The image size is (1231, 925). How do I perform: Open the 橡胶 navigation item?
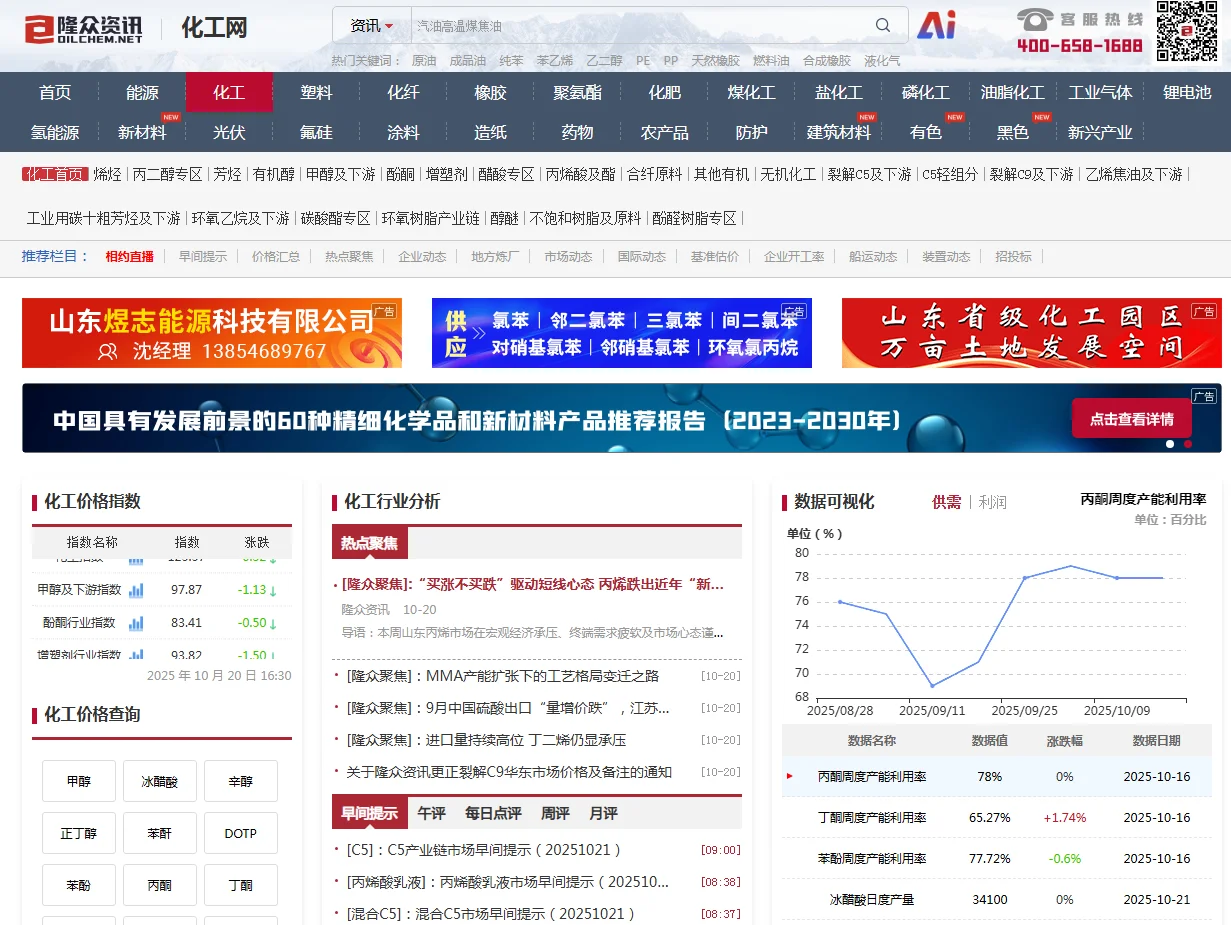coord(490,92)
